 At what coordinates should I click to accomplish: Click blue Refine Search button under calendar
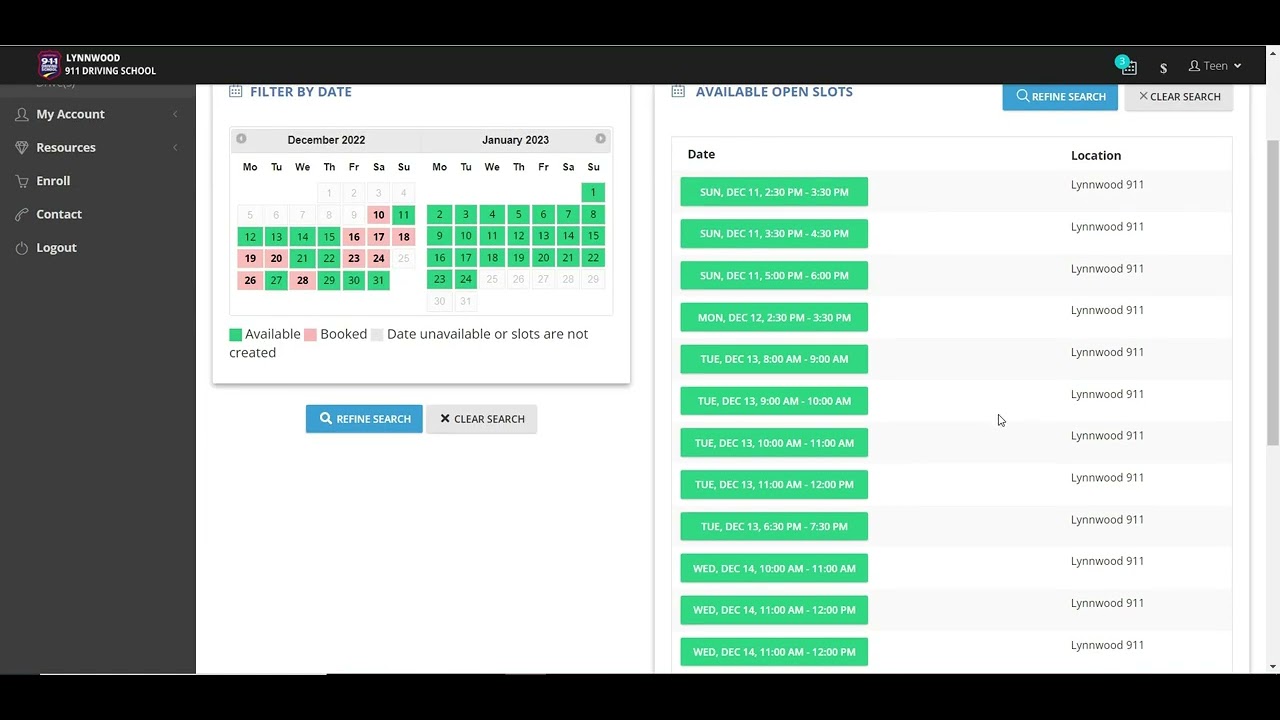364,419
